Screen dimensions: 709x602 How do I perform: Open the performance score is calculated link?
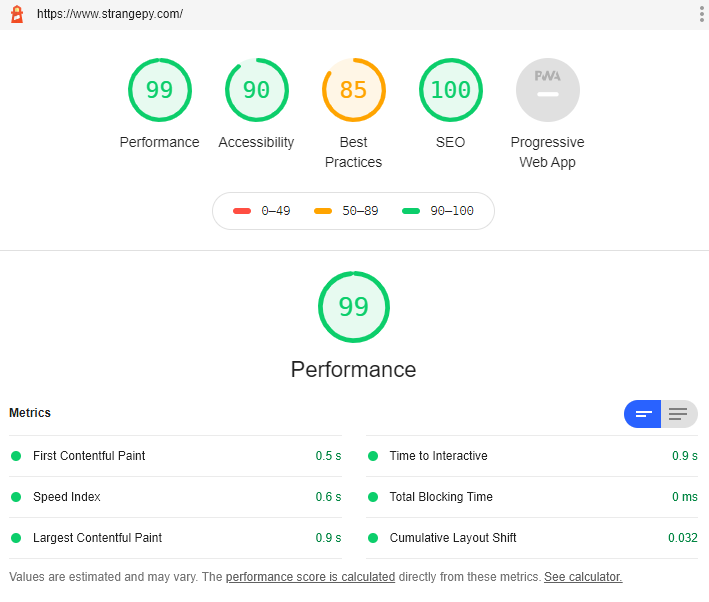pos(310,577)
